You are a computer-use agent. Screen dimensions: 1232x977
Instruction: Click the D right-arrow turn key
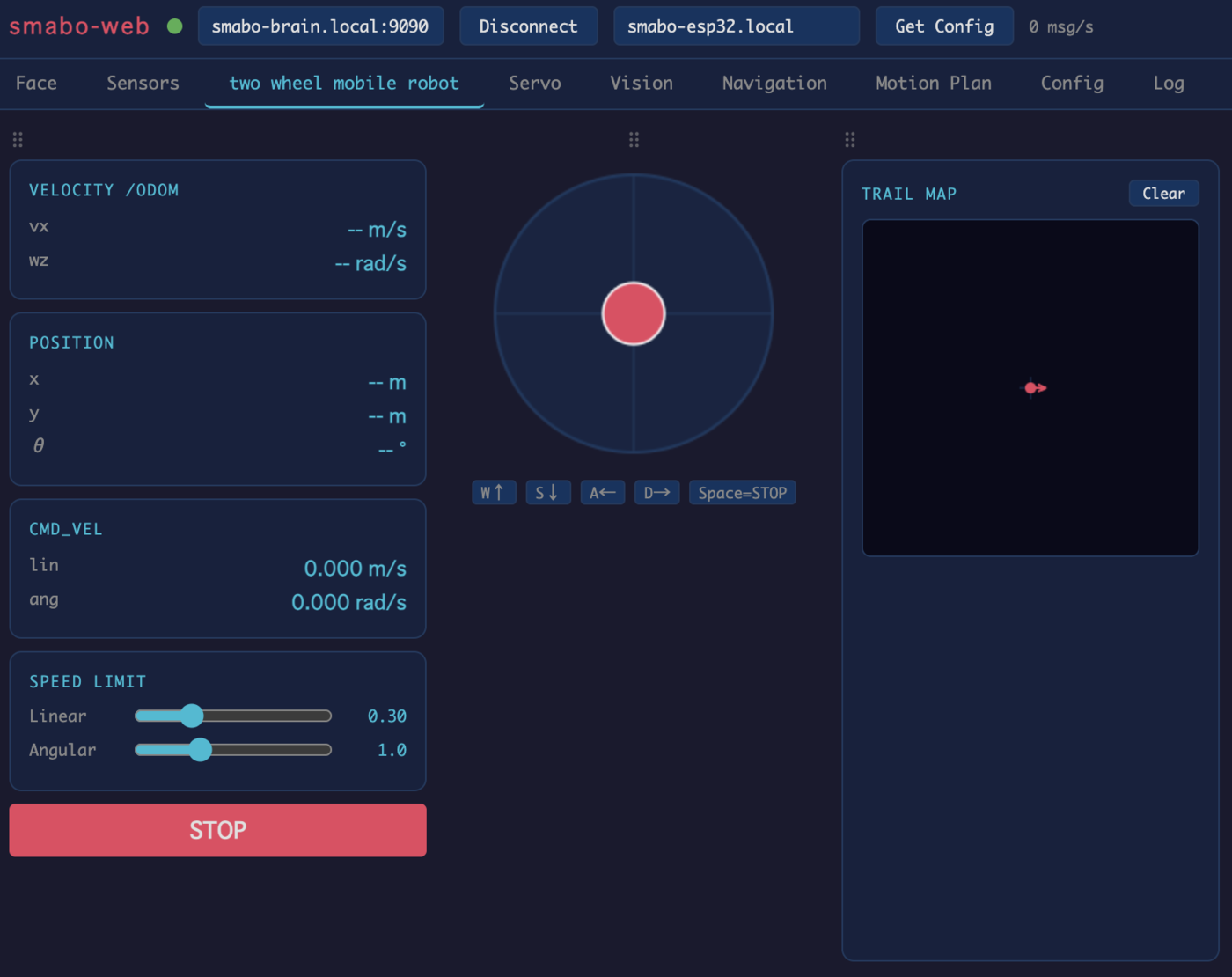point(656,493)
